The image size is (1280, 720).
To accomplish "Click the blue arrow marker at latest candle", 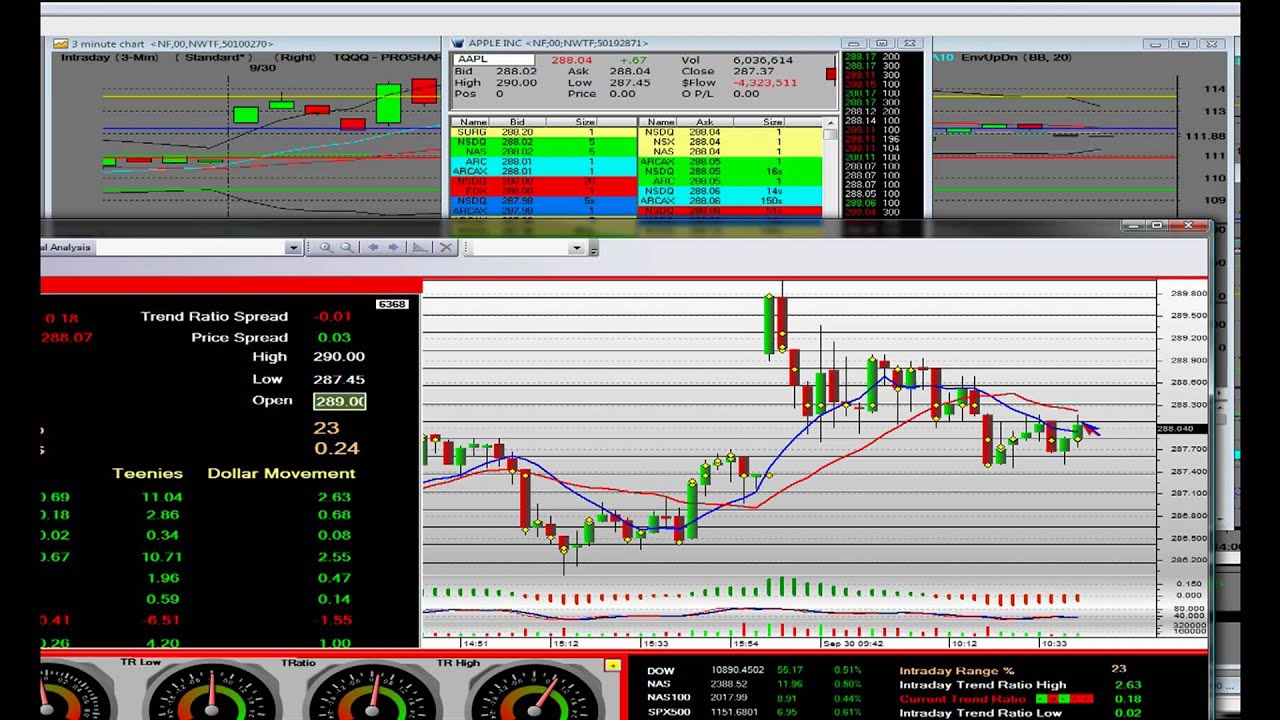I will (1090, 428).
